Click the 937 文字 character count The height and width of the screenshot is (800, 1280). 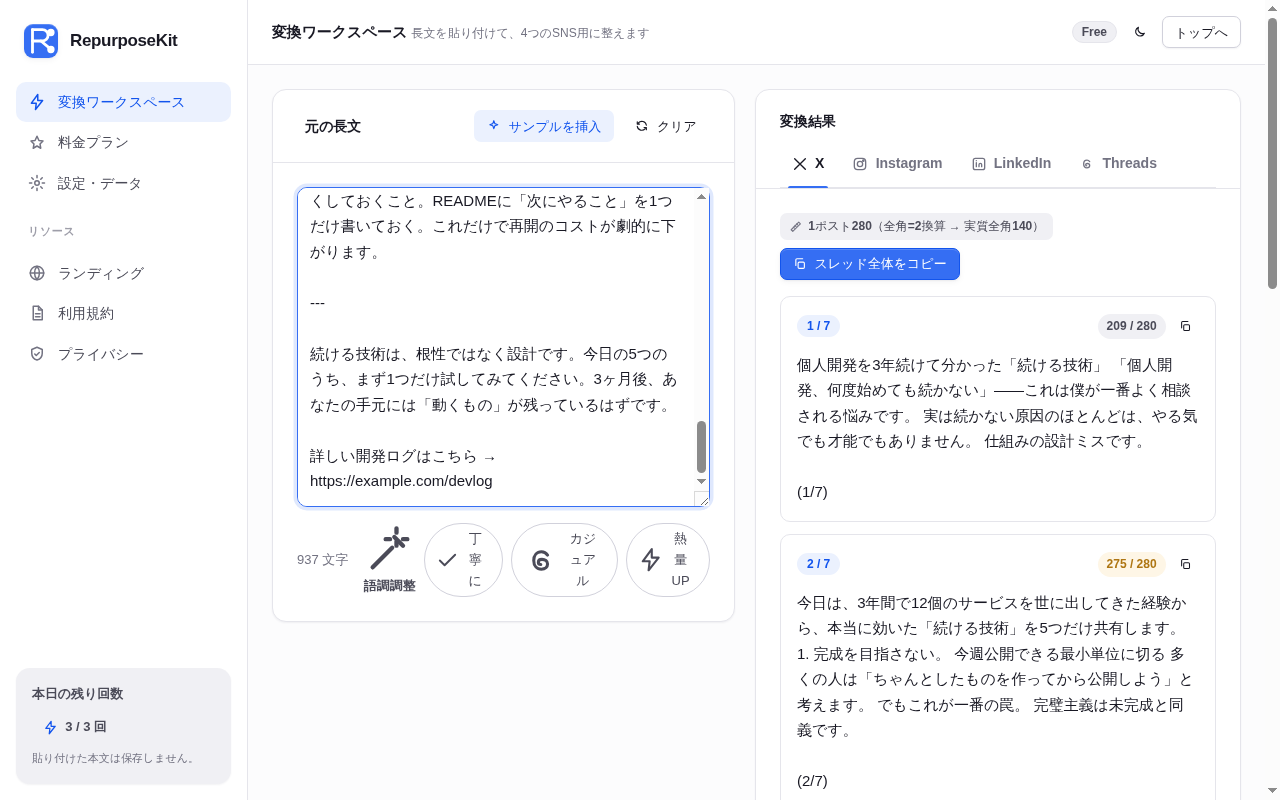tap(323, 560)
